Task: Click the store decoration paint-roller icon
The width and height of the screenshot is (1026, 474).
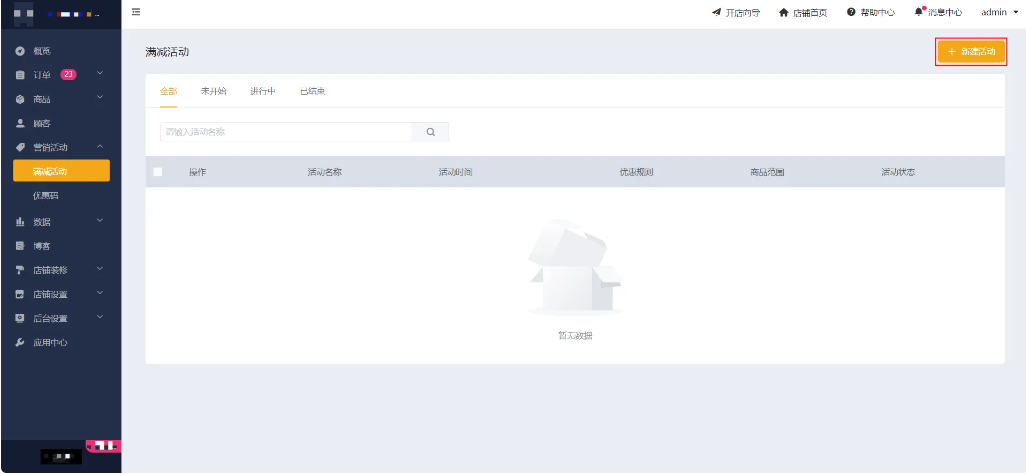Action: pos(20,270)
